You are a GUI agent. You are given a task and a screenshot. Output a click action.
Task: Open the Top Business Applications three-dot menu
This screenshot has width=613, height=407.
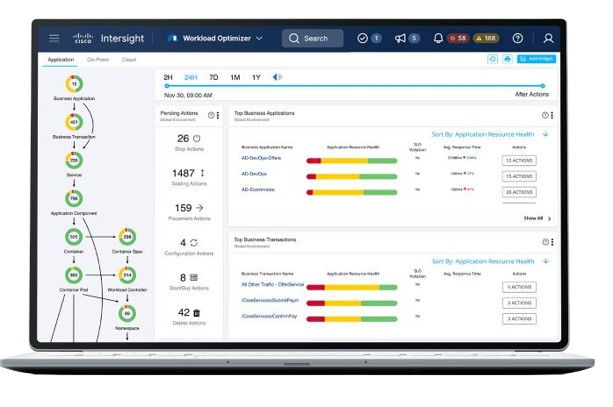tap(552, 115)
